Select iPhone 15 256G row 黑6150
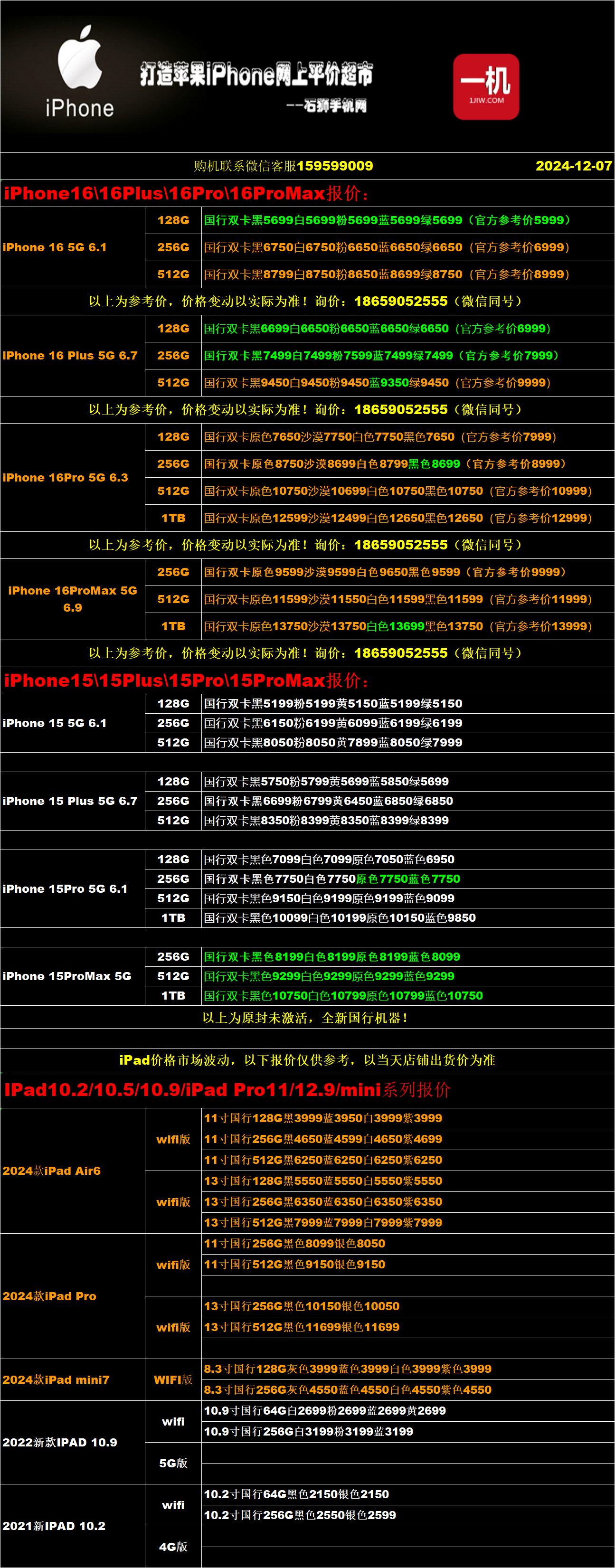The height and width of the screenshot is (1568, 615). tap(407, 723)
